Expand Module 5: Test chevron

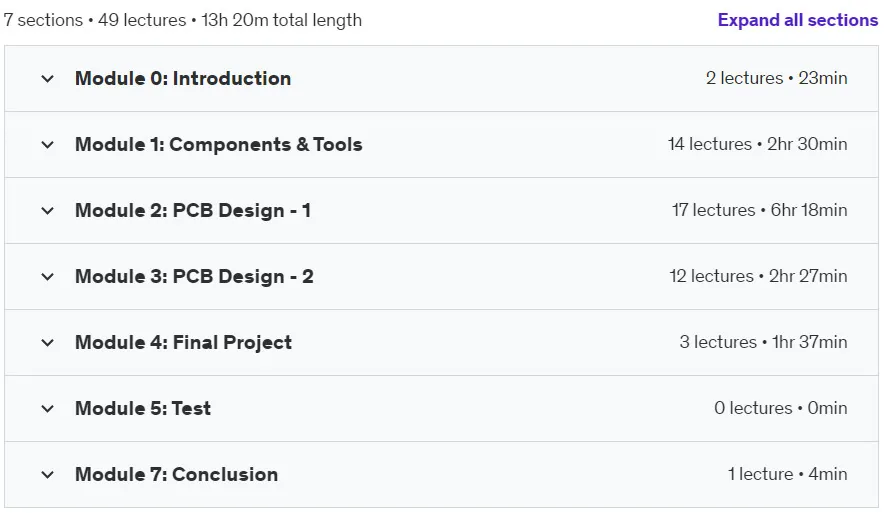pos(48,409)
